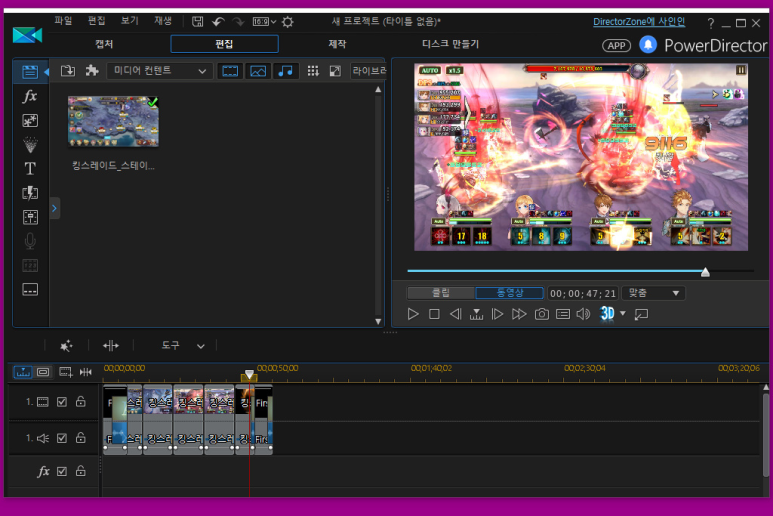Image resolution: width=773 pixels, height=516 pixels.
Task: Adjust the preview volume speaker
Action: [583, 314]
